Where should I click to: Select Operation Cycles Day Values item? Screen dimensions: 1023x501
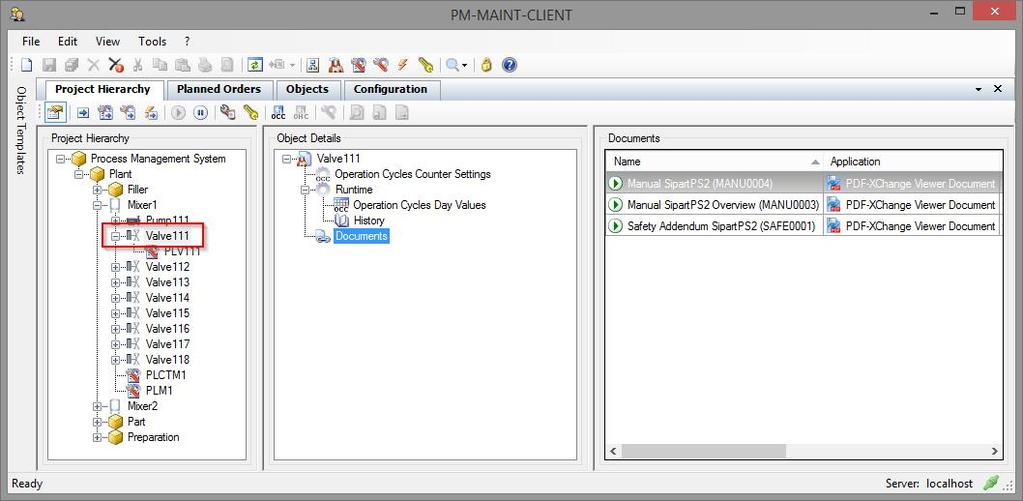[x=420, y=205]
